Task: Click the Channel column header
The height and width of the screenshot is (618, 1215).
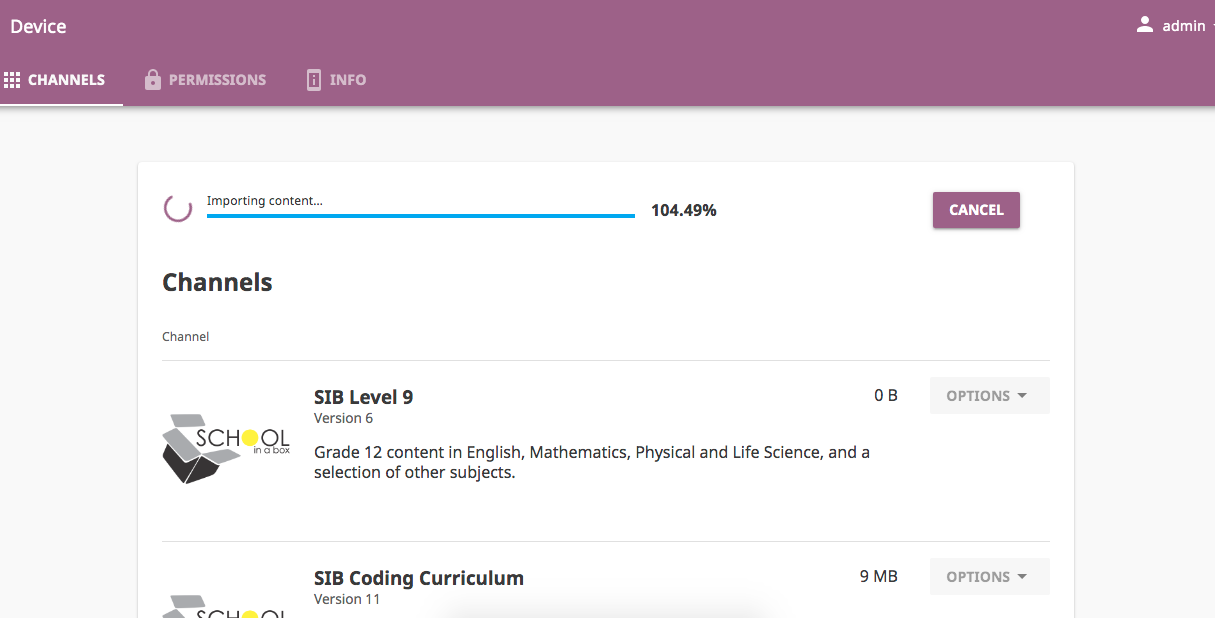Action: [185, 337]
